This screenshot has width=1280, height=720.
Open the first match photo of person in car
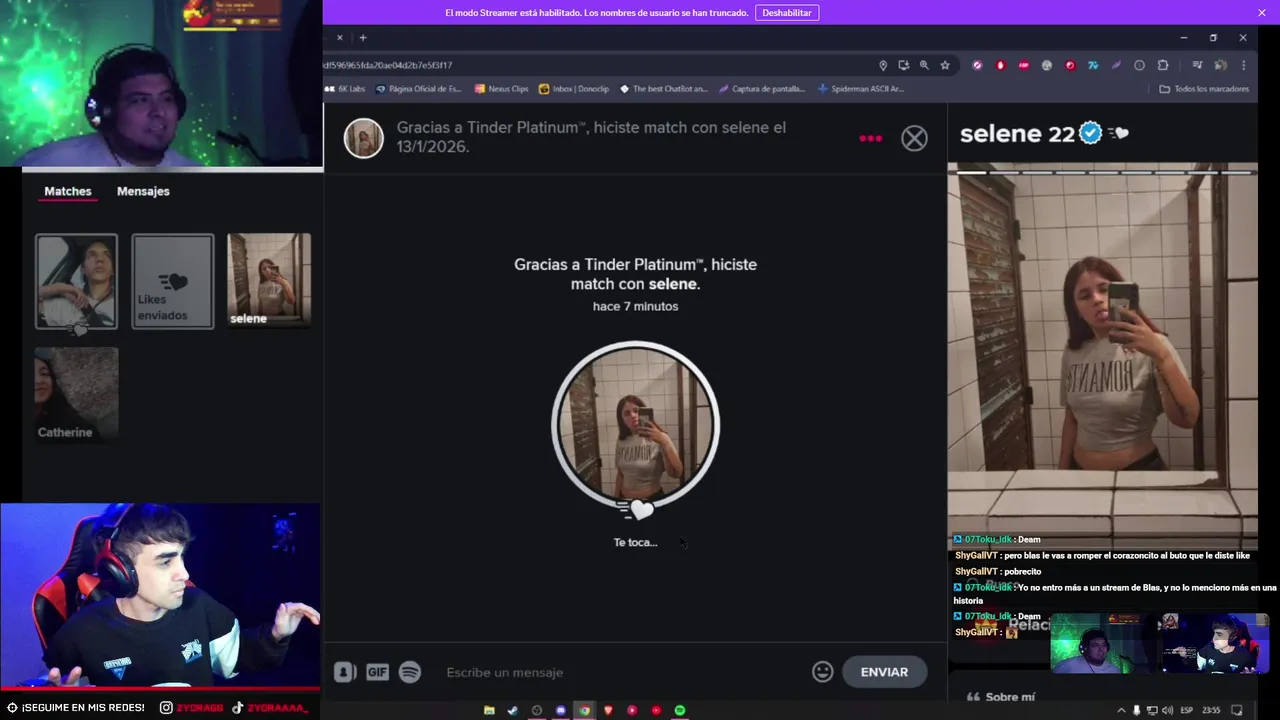click(76, 281)
